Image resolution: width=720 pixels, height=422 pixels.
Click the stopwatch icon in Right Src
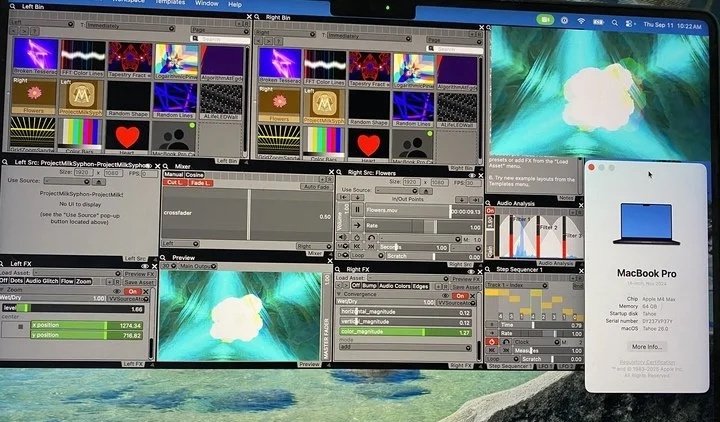(x=357, y=237)
